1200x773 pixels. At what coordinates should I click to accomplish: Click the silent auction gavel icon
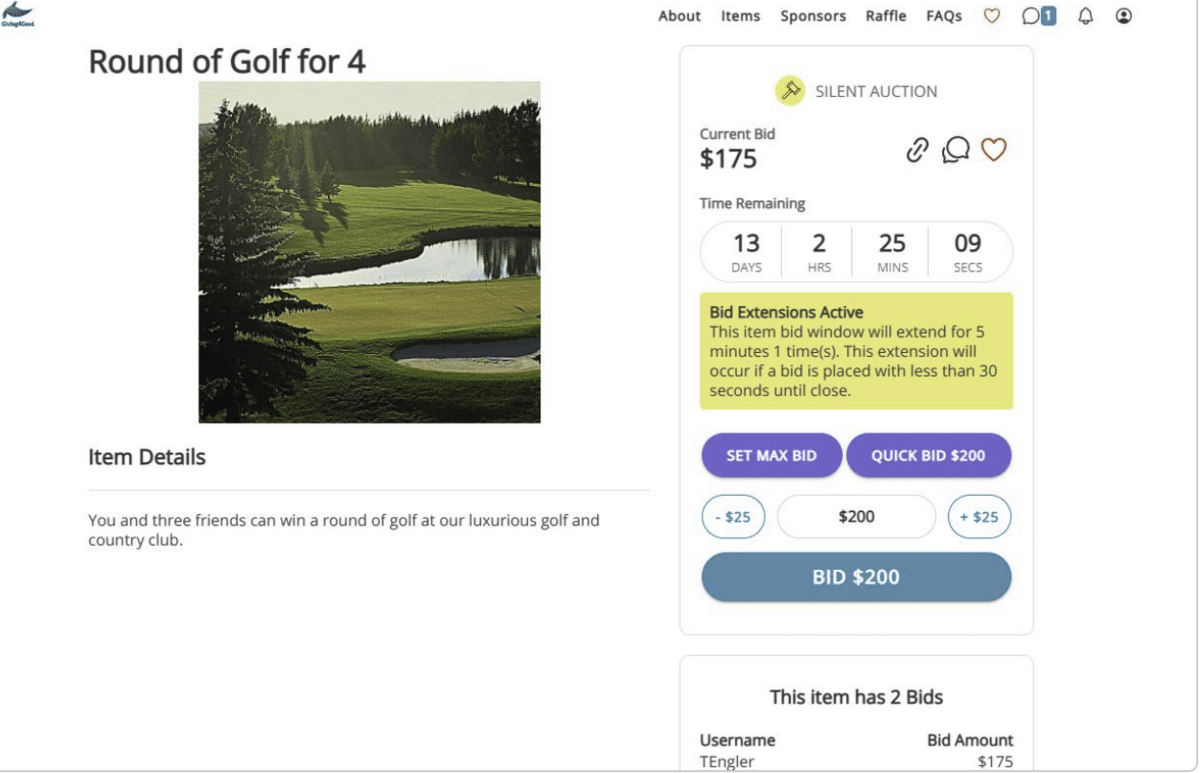[790, 91]
